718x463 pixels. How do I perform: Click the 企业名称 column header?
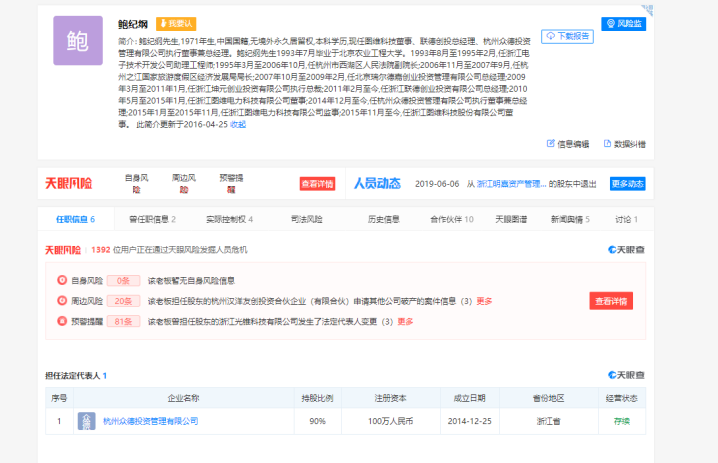tap(184, 398)
